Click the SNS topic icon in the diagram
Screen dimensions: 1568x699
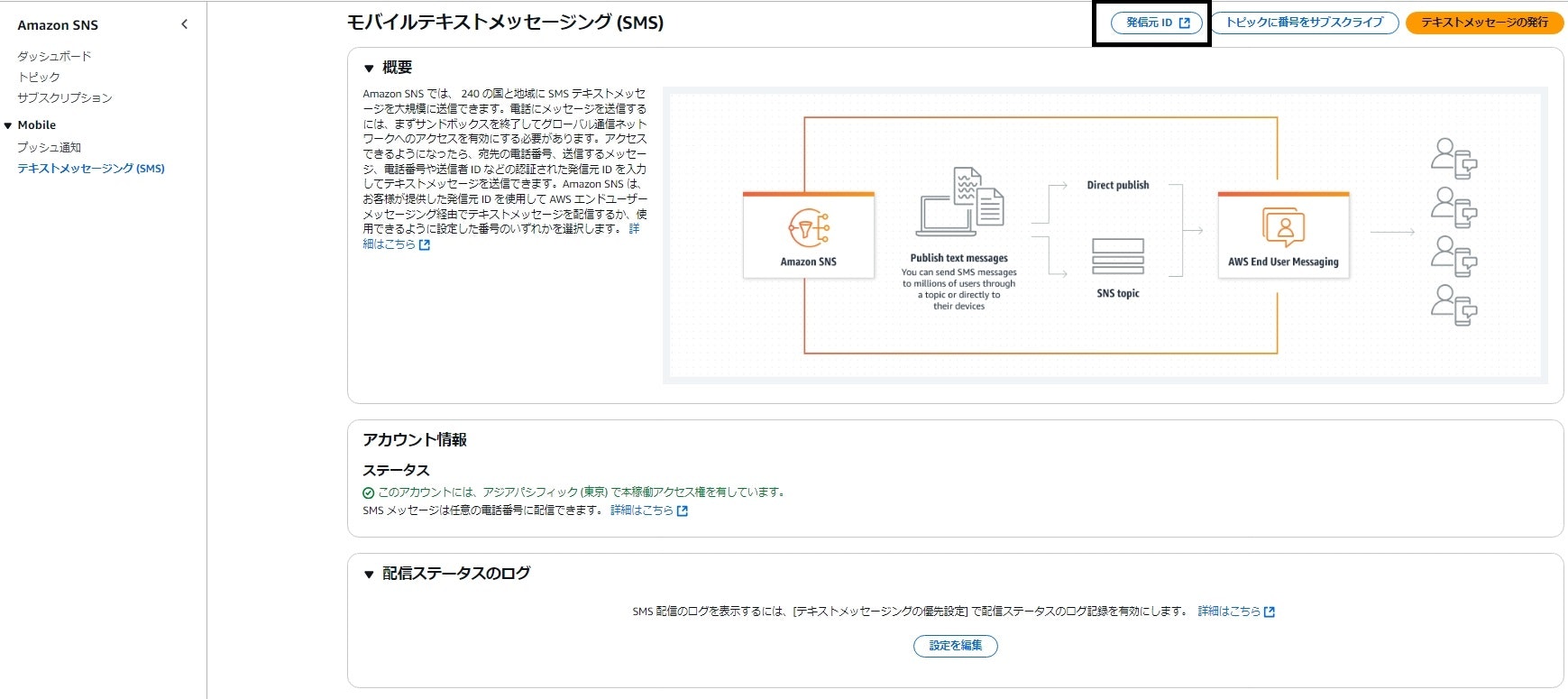[x=1118, y=256]
